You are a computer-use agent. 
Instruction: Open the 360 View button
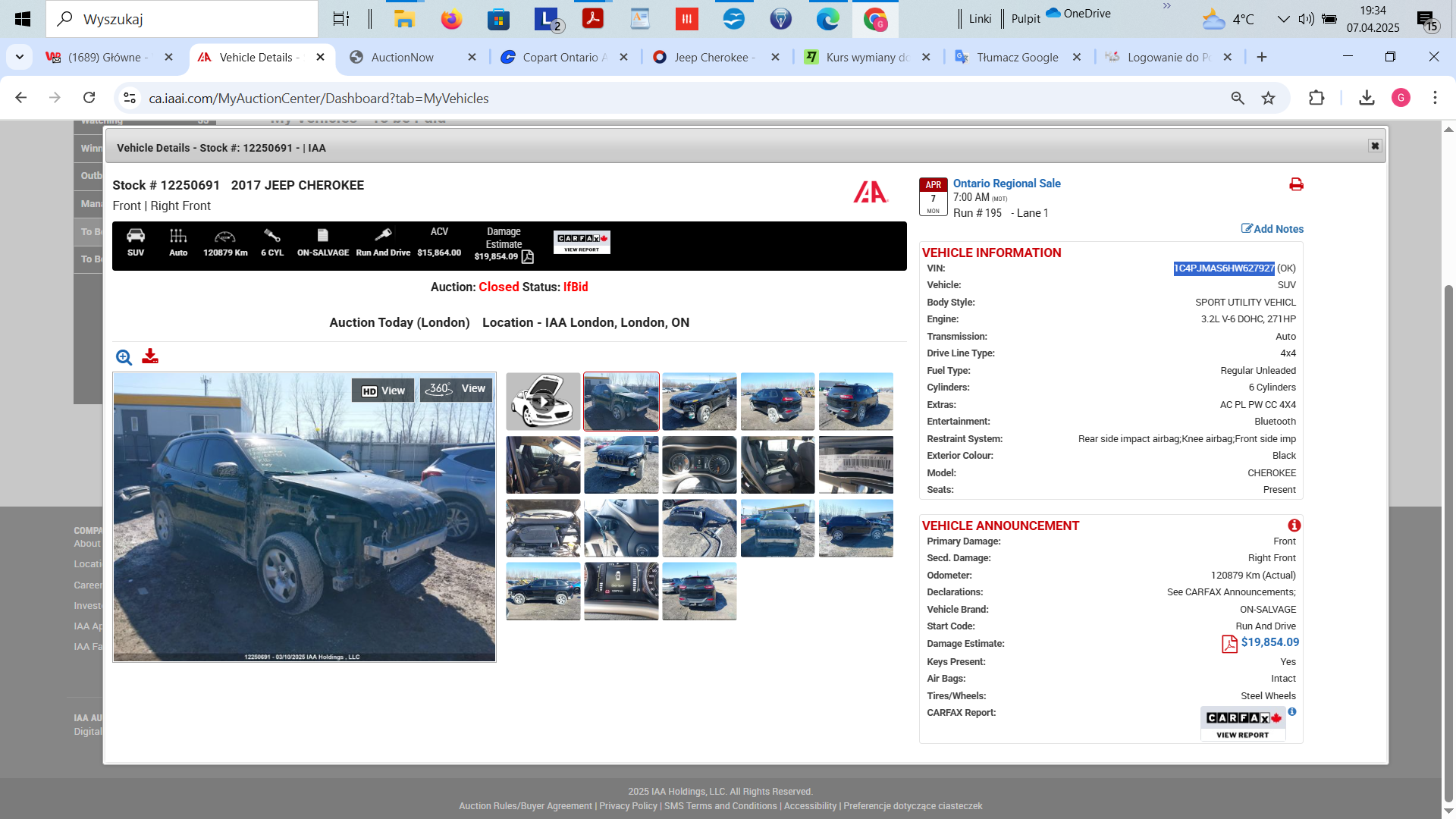click(457, 389)
